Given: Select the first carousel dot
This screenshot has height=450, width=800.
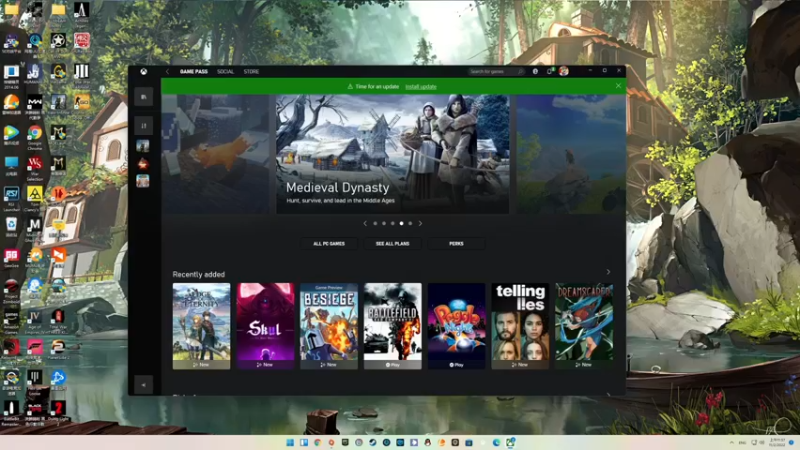Looking at the screenshot, I should (376, 223).
